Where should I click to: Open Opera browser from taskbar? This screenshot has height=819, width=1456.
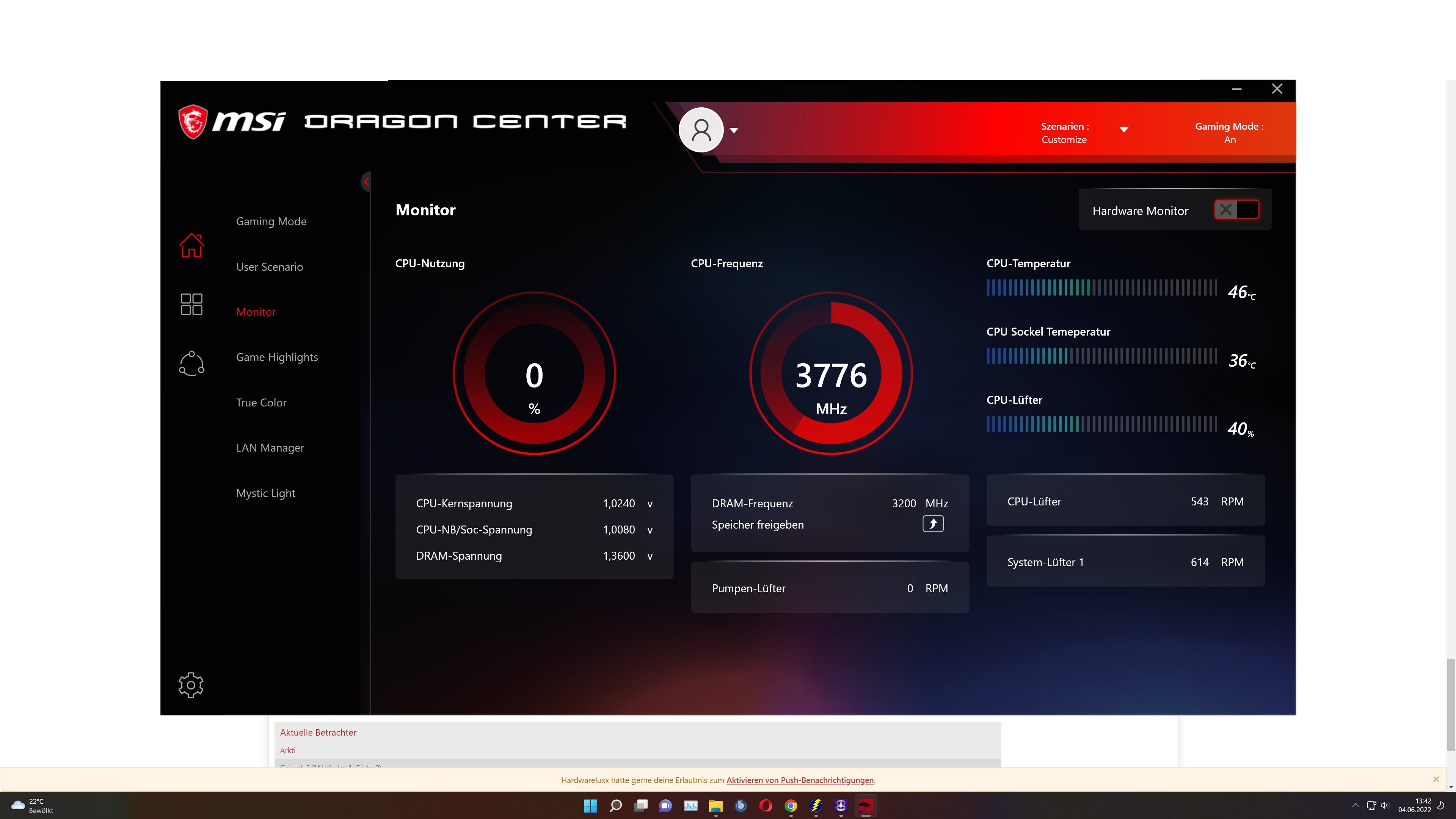[x=766, y=805]
